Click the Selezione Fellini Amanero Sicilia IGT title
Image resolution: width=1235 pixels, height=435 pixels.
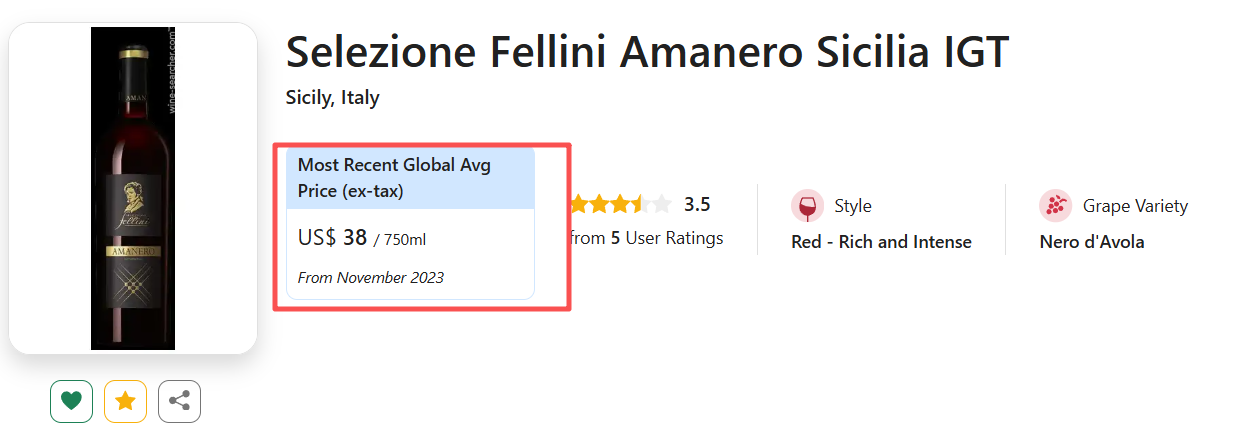coord(647,52)
